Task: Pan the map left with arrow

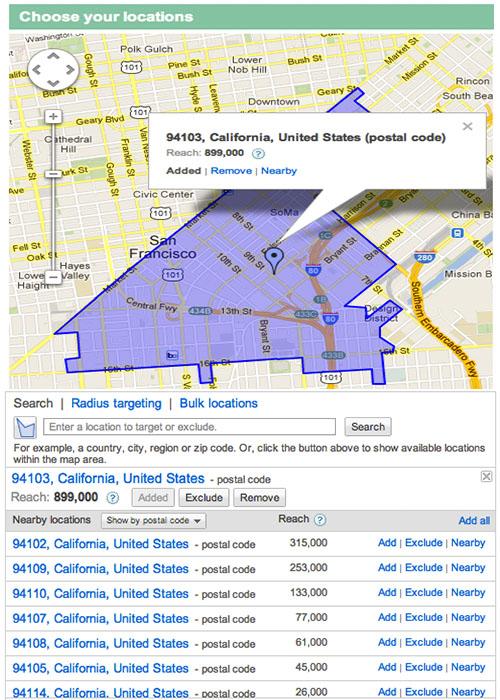Action: click(x=37, y=70)
